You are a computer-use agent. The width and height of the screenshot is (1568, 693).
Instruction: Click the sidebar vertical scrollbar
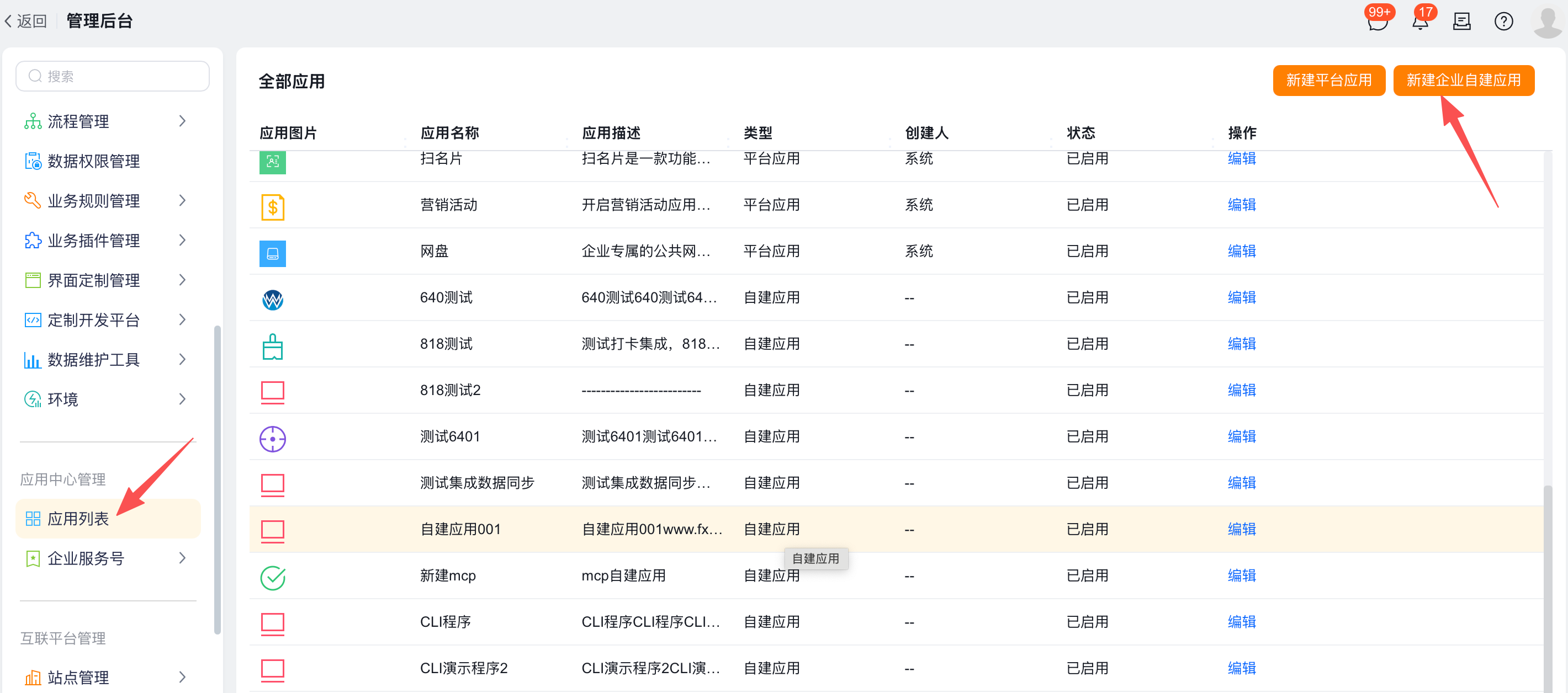[218, 479]
